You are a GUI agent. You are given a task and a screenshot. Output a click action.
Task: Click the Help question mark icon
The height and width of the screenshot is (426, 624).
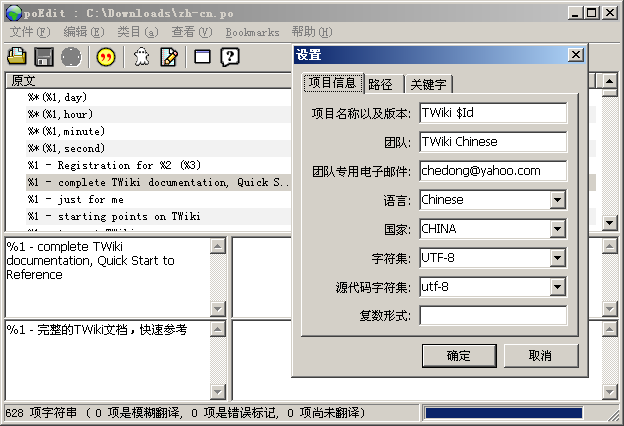pyautogui.click(x=230, y=57)
